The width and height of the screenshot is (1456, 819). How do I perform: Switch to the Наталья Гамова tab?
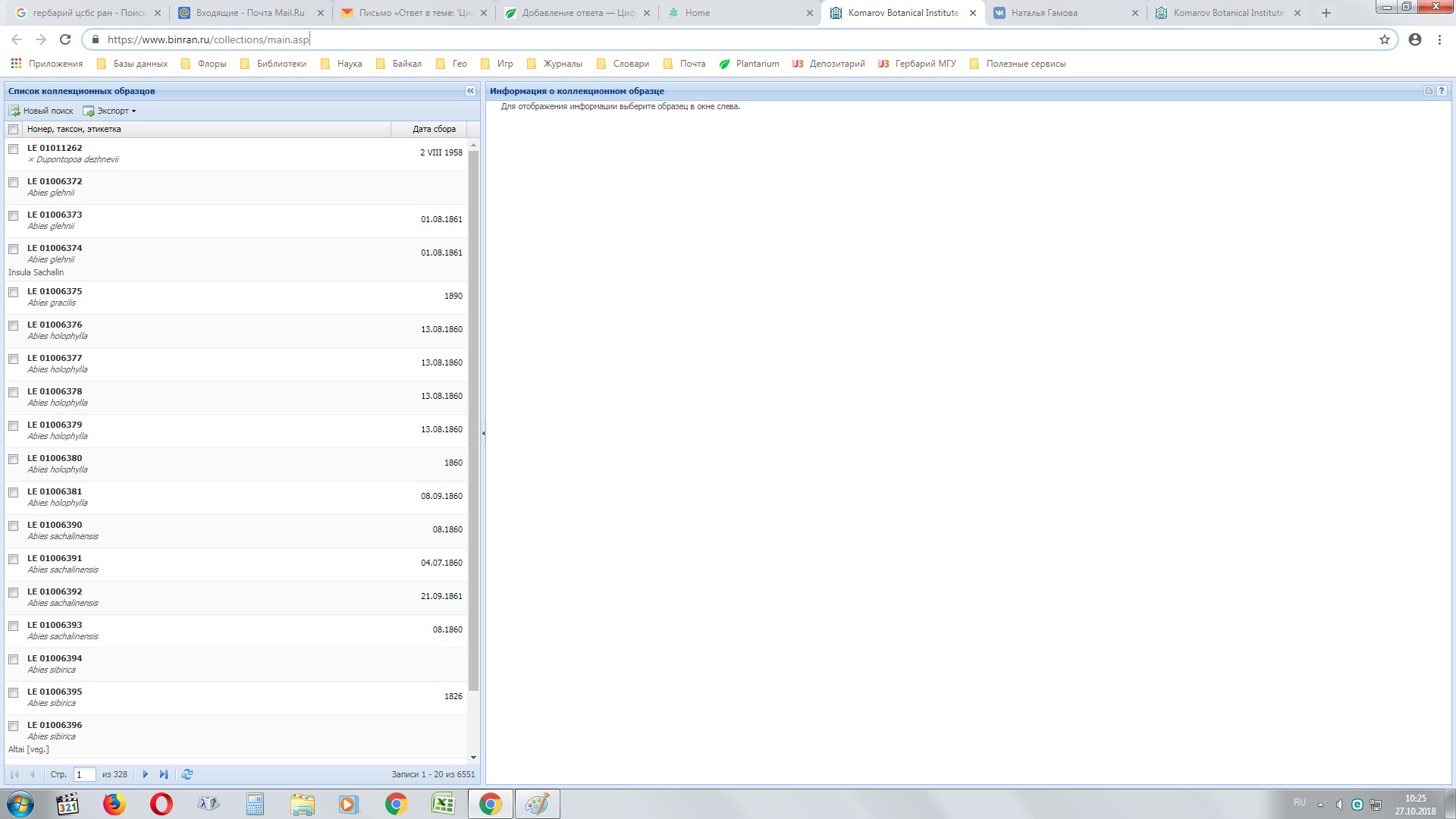(1043, 13)
